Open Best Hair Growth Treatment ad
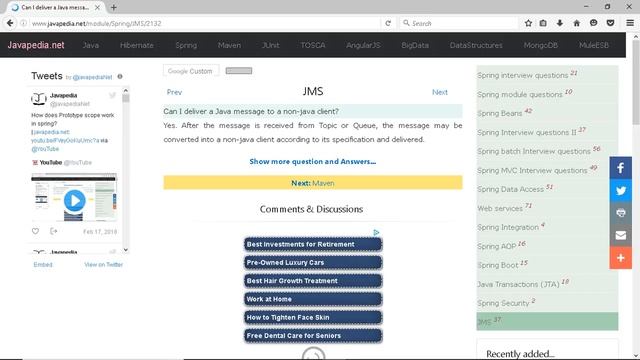The height and width of the screenshot is (360, 640). tap(313, 281)
